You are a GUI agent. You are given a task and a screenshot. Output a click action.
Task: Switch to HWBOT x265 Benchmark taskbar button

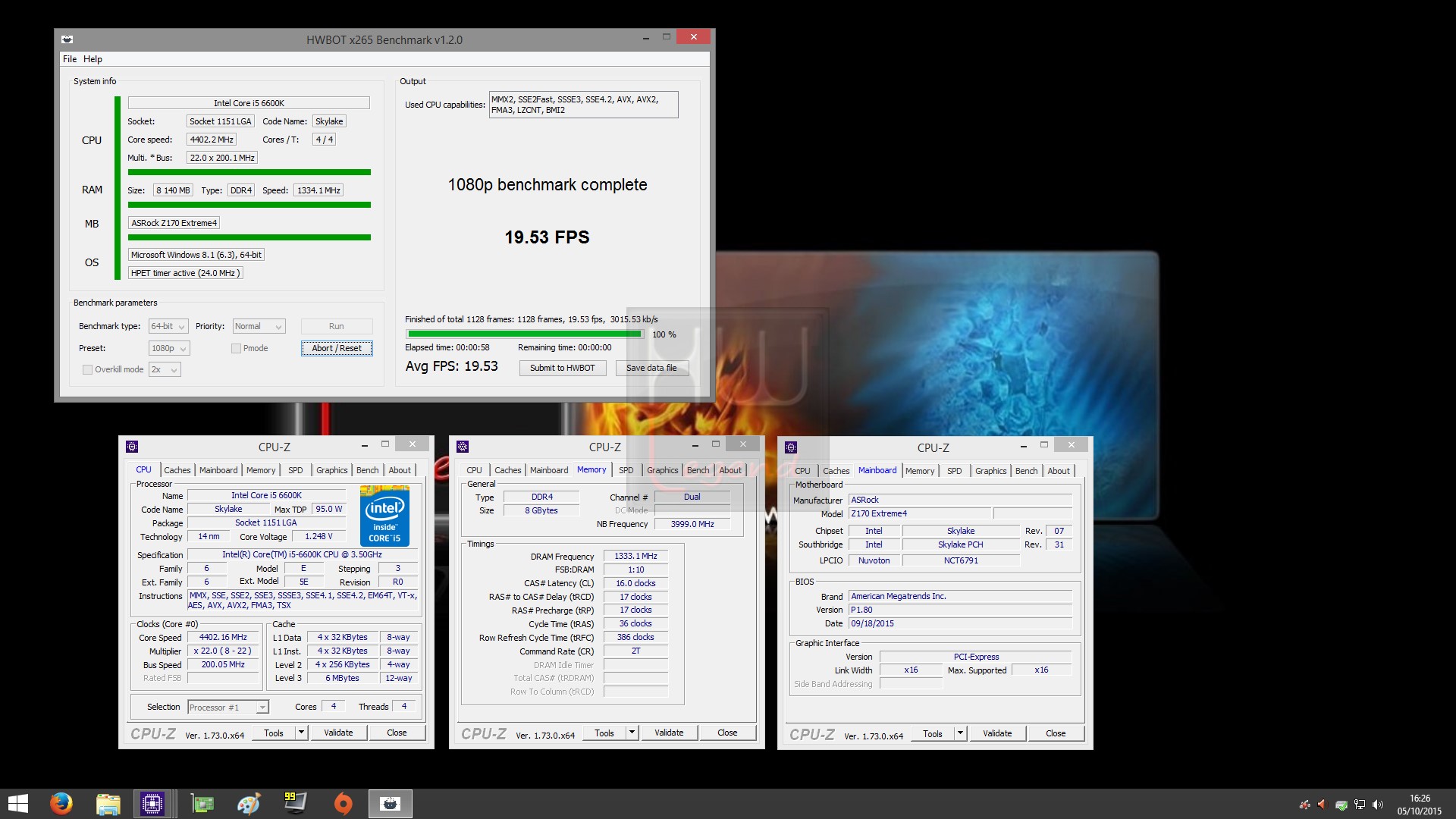(391, 804)
